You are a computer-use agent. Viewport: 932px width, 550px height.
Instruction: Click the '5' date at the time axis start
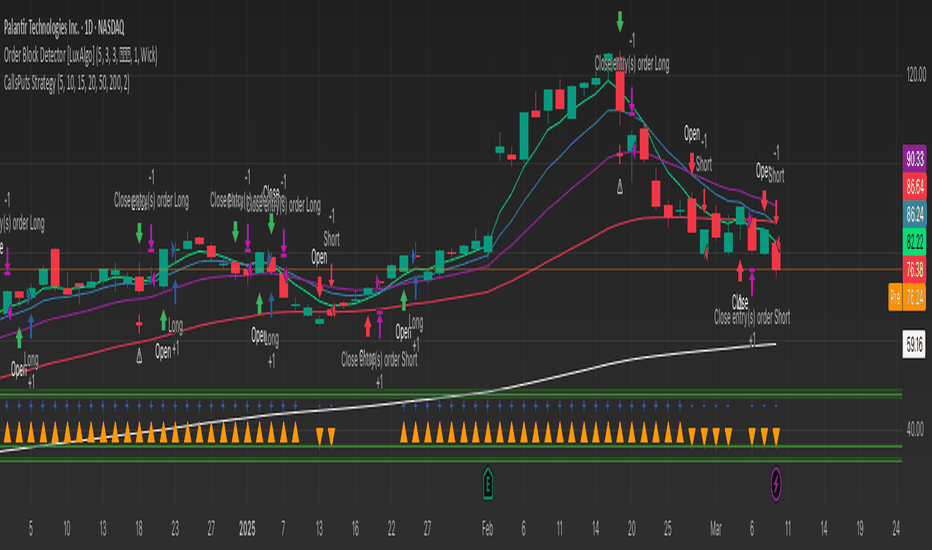click(31, 528)
